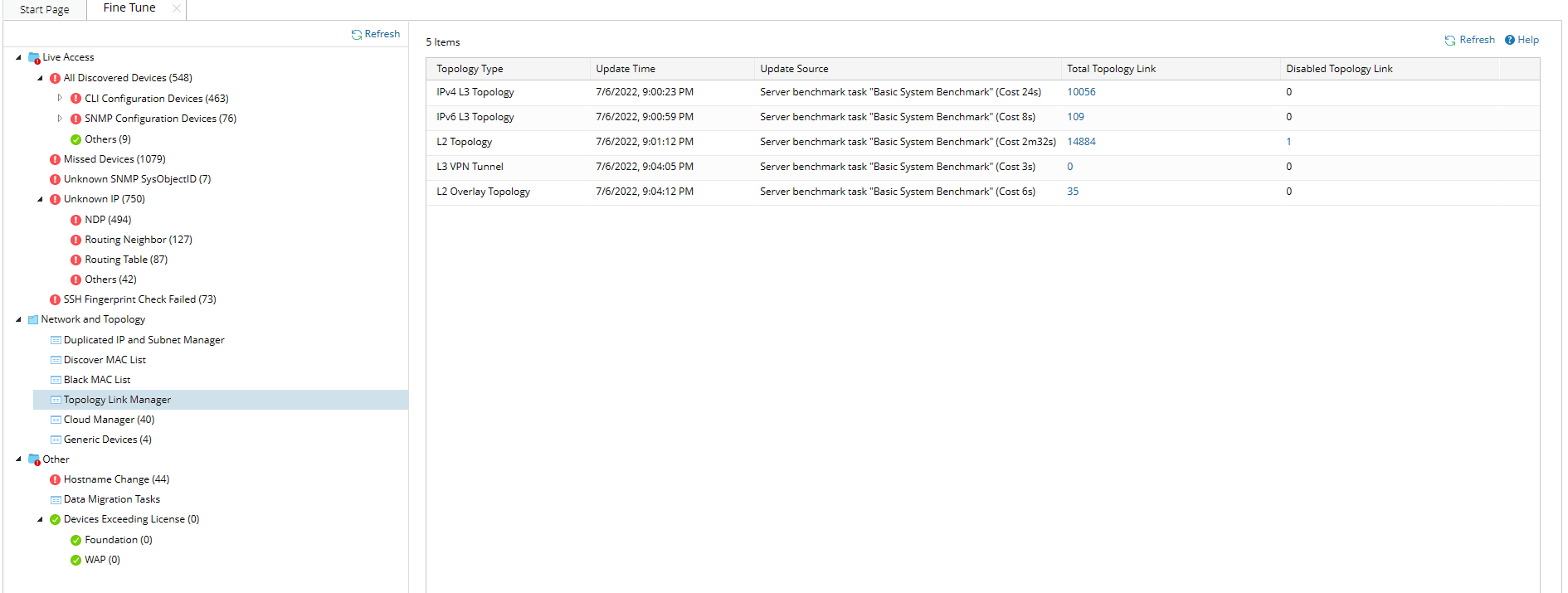Viewport: 1568px width, 593px height.
Task: Sort by Update Source column header
Action: pyautogui.click(x=908, y=69)
